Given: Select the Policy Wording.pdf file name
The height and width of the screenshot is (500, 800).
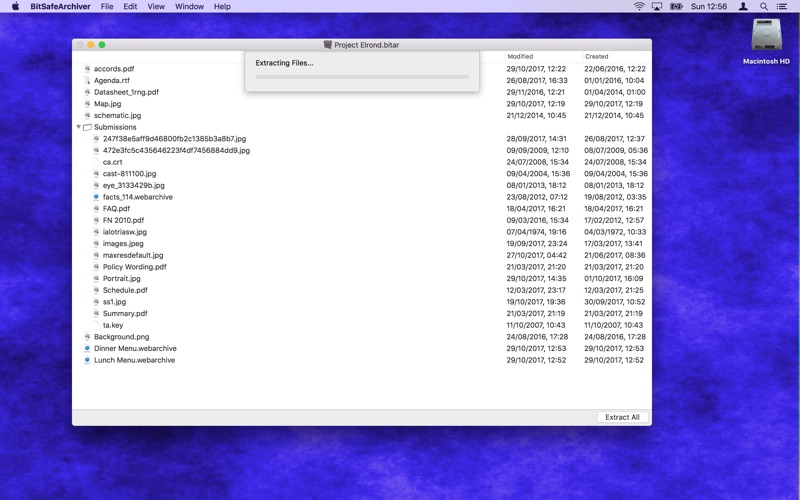Looking at the screenshot, I should click(135, 267).
